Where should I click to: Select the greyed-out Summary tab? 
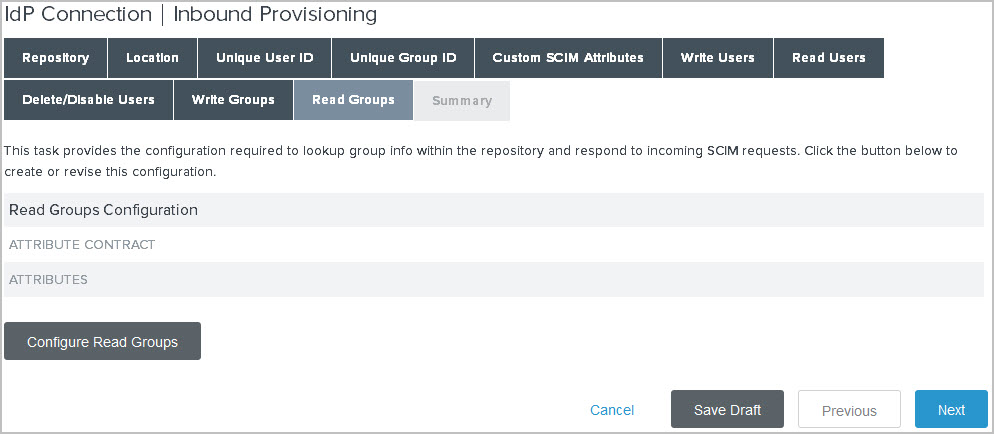461,101
